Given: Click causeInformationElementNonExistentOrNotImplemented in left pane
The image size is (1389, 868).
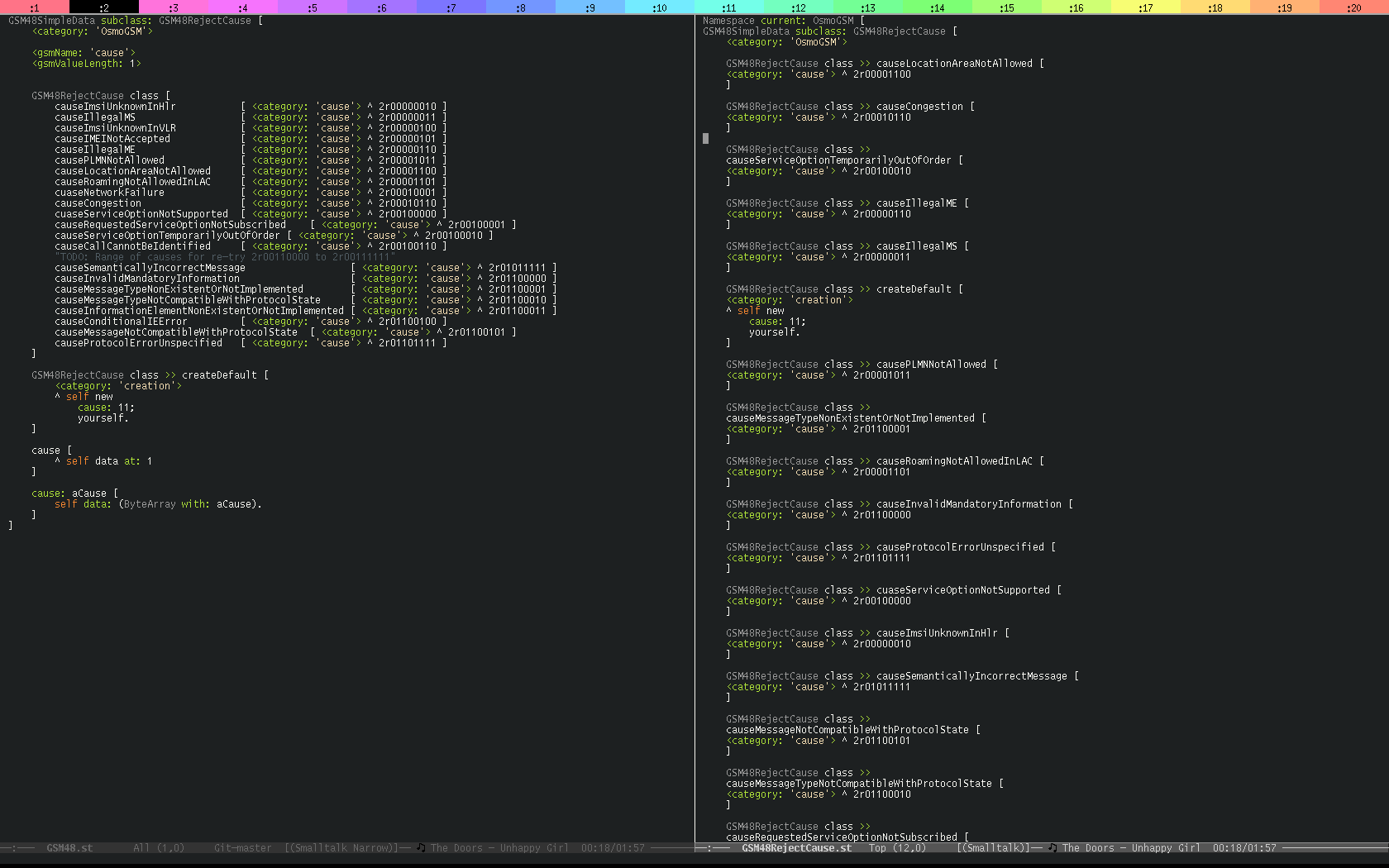Looking at the screenshot, I should click(199, 311).
